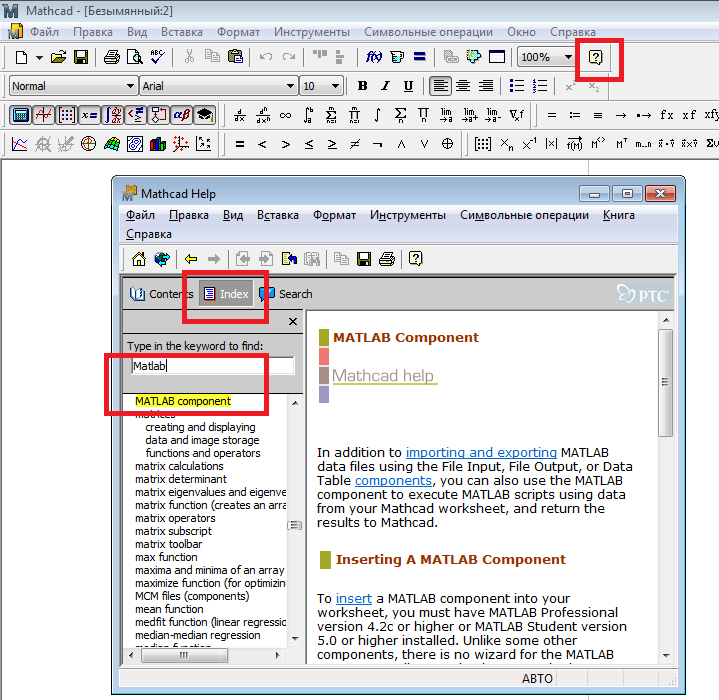Insert the infinity symbol
The height and width of the screenshot is (700, 719).
coord(285,115)
